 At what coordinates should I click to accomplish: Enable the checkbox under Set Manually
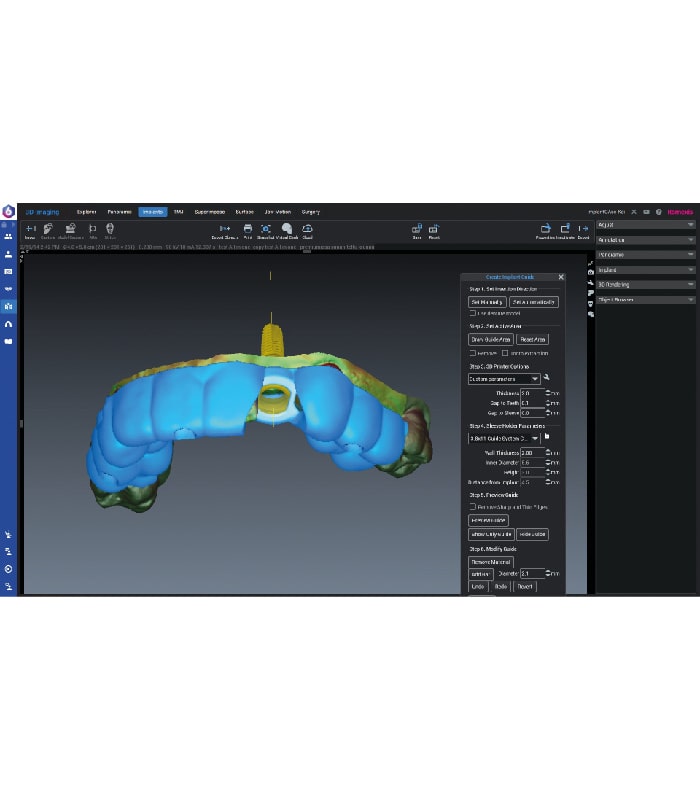[x=472, y=313]
